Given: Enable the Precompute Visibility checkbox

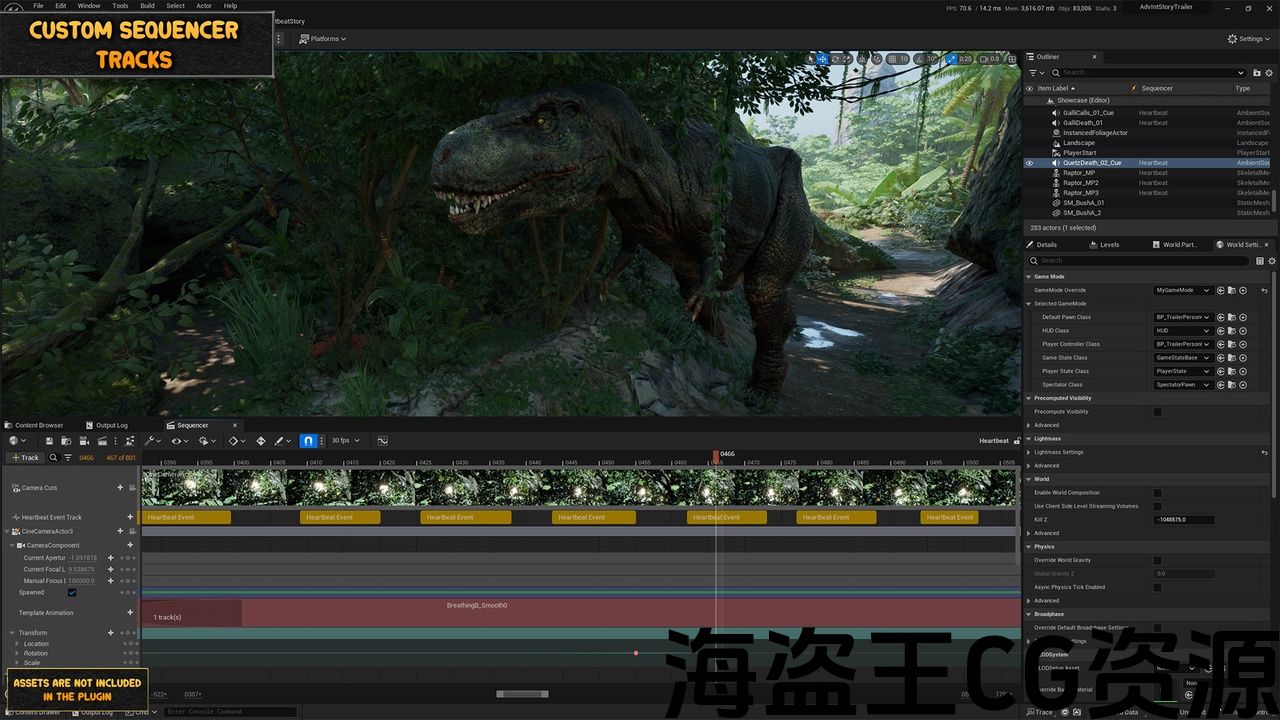Looking at the screenshot, I should [x=1158, y=412].
